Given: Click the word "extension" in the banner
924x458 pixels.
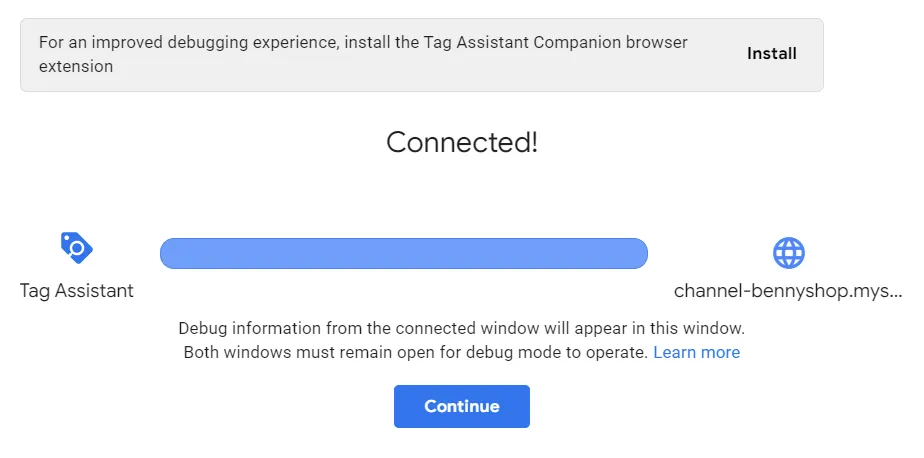Looking at the screenshot, I should (x=76, y=67).
